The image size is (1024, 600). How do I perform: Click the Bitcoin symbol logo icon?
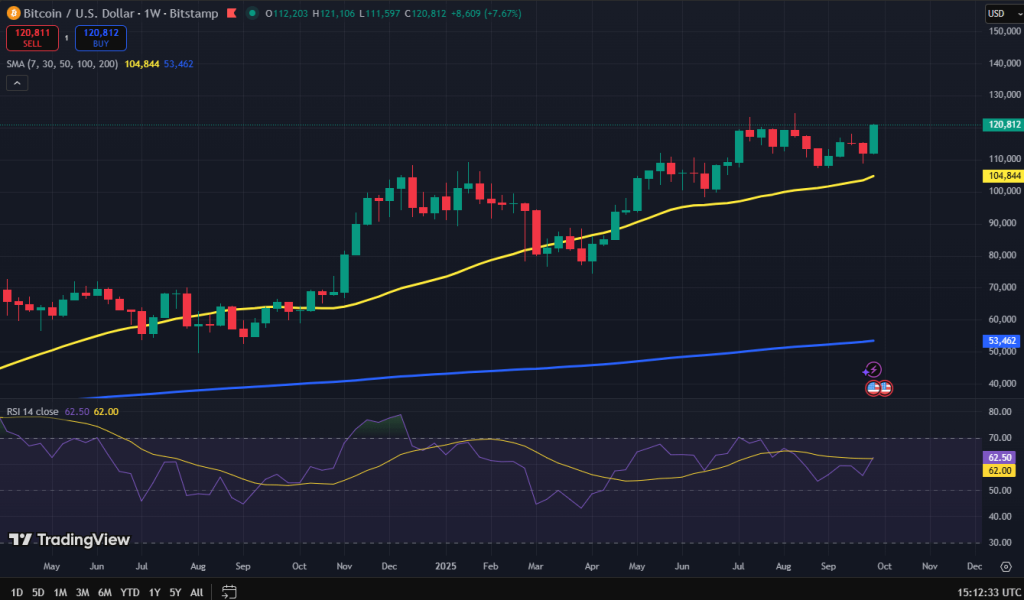[13, 13]
